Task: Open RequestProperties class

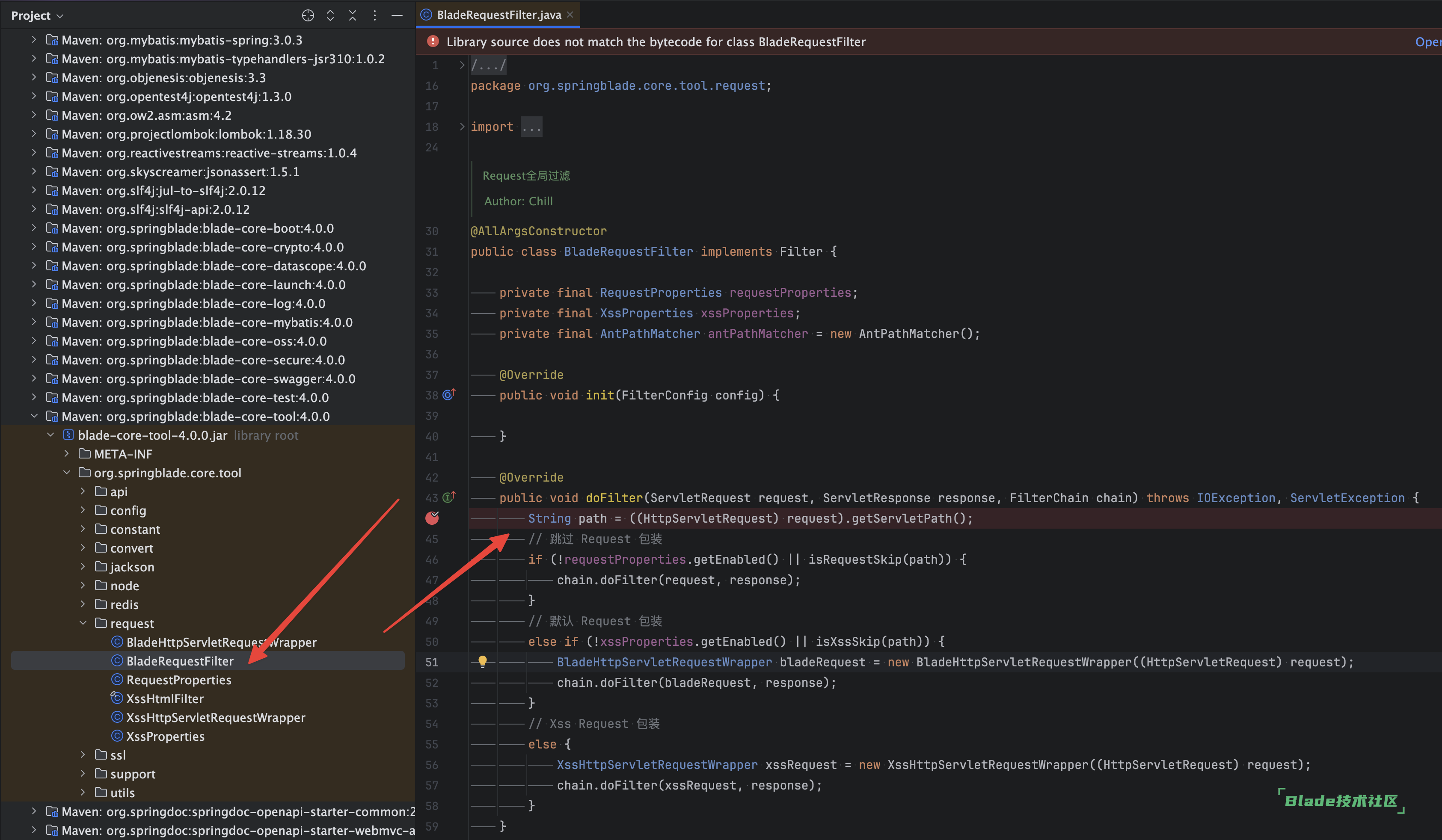Action: (171, 680)
